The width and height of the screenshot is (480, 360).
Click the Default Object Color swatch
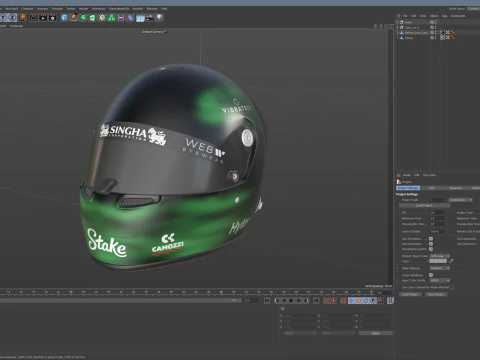438,261
